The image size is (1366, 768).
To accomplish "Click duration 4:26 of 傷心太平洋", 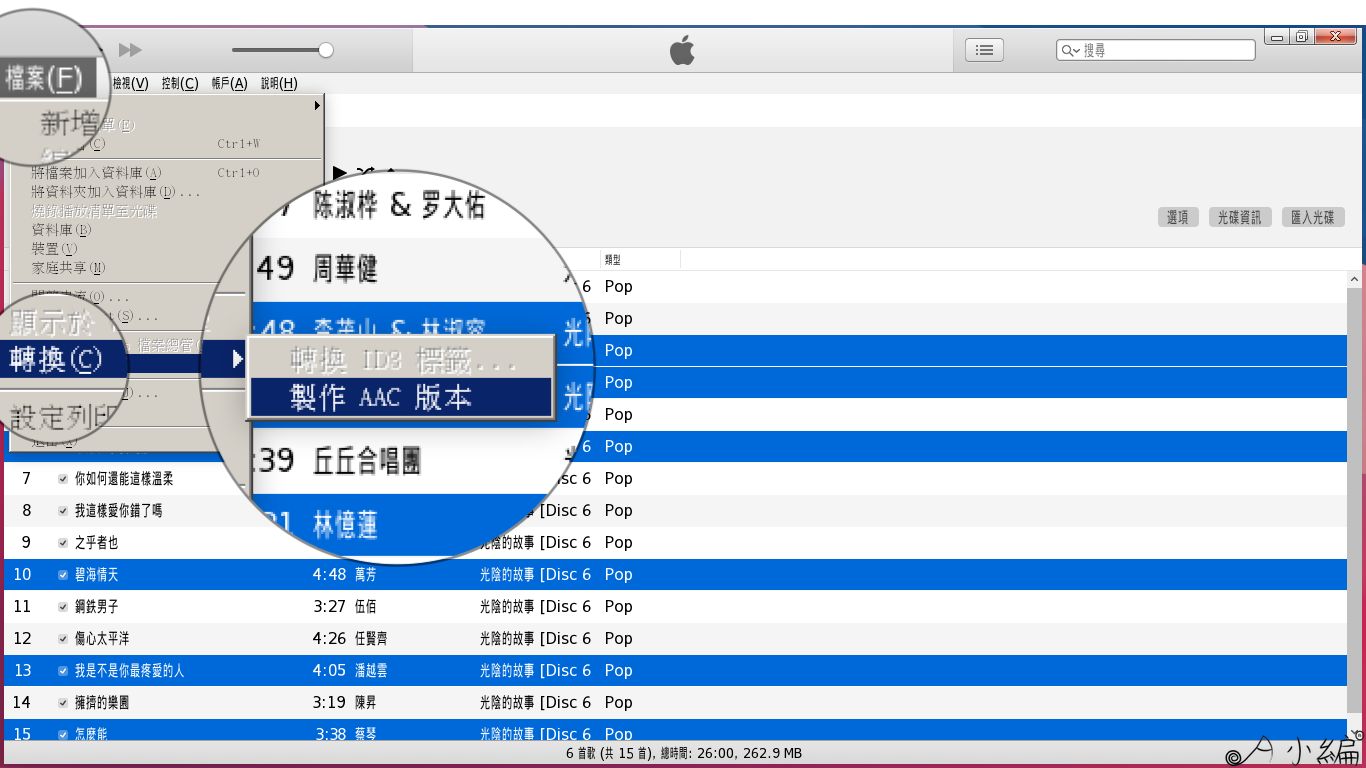I will 329,639.
